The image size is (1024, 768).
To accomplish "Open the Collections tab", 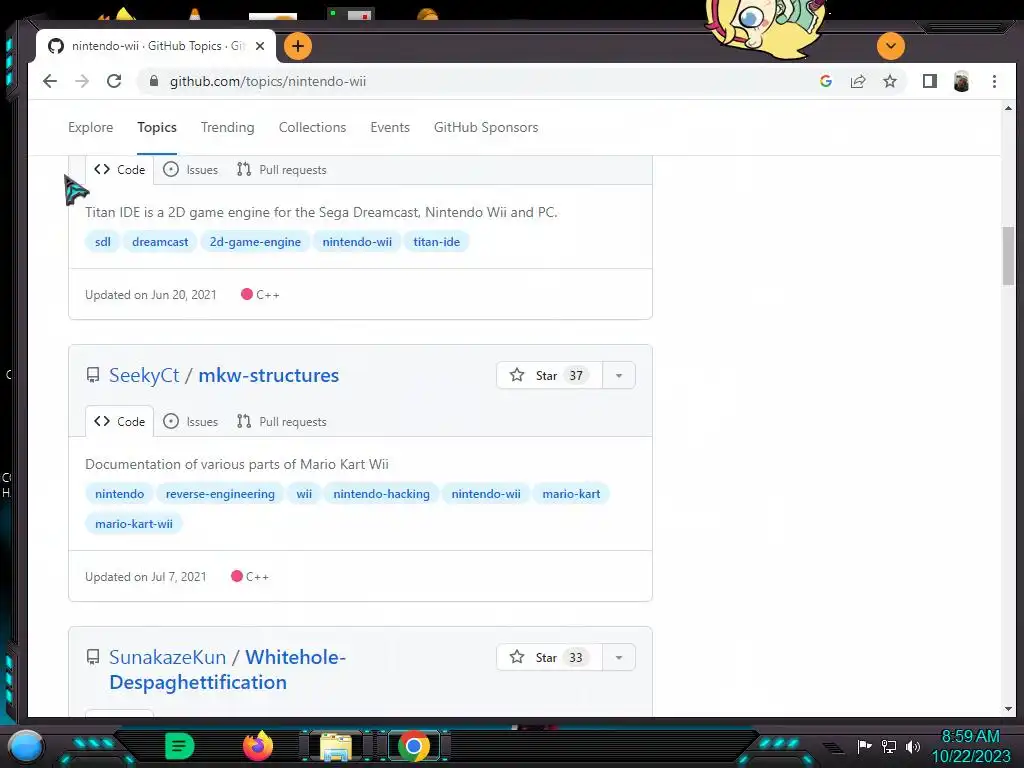I will [312, 127].
